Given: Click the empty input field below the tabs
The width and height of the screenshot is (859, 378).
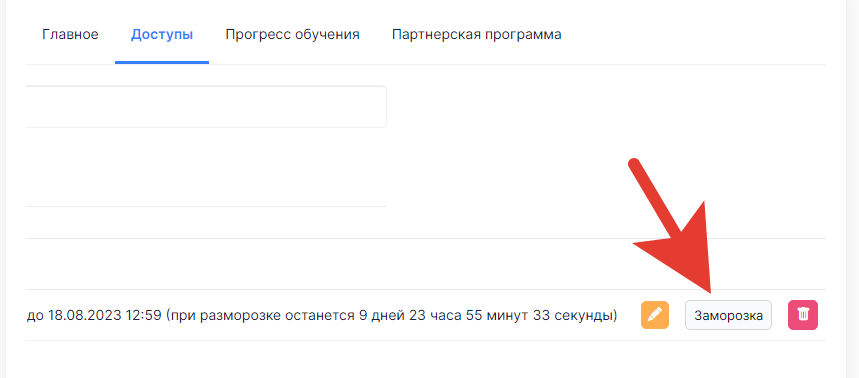Looking at the screenshot, I should [206, 106].
